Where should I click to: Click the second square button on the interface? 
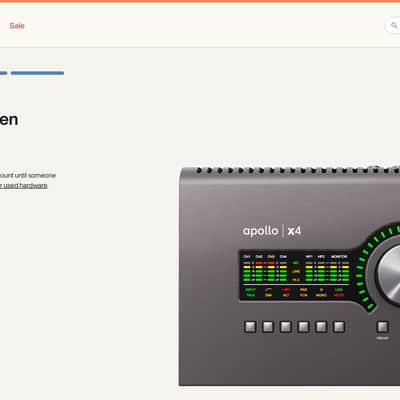tap(268, 327)
